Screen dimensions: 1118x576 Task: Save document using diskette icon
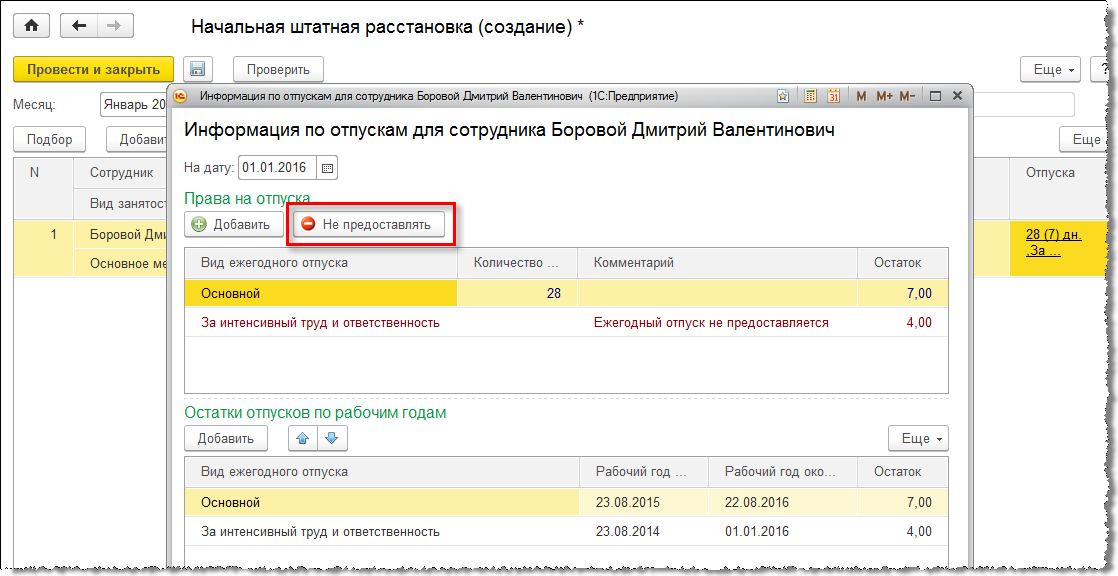point(198,69)
